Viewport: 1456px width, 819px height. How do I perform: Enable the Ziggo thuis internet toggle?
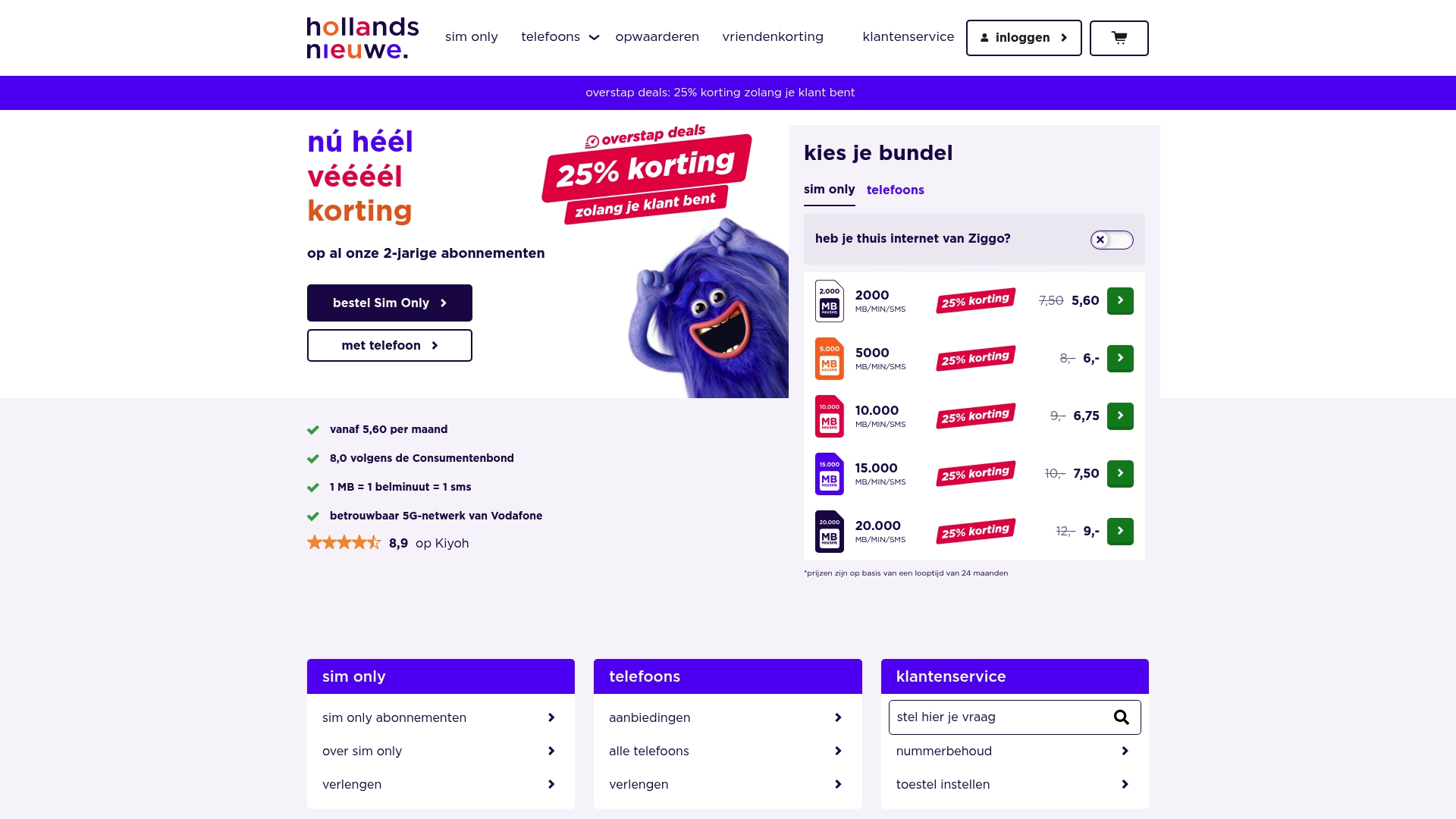(1112, 239)
